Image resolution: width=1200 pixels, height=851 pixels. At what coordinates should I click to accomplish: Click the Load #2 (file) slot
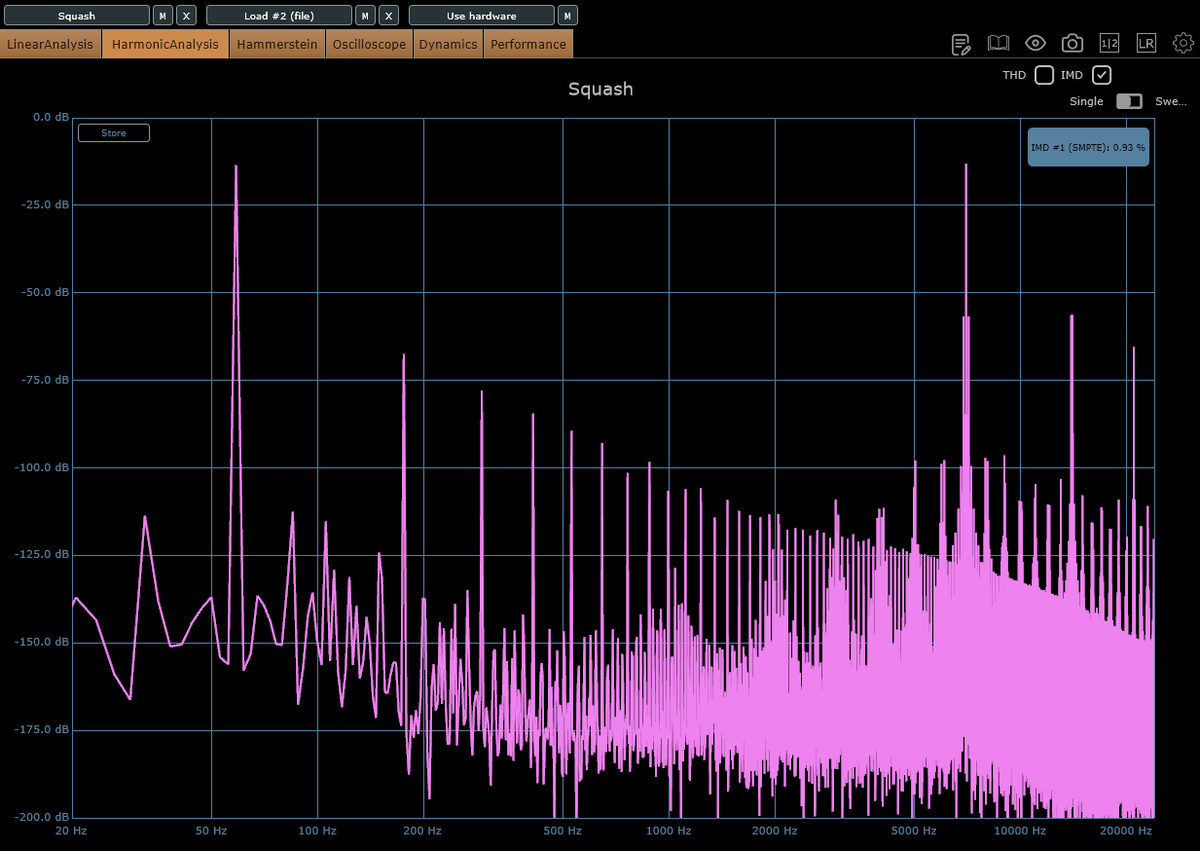(279, 16)
